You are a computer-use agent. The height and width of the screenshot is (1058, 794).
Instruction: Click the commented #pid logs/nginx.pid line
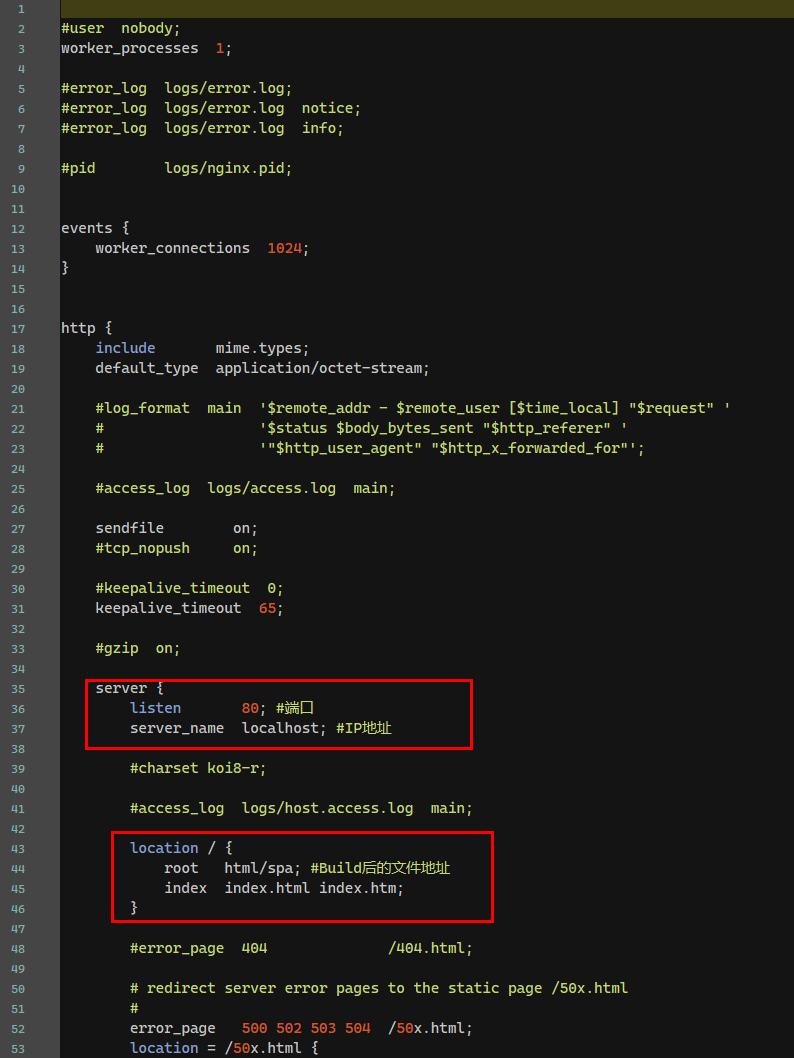coord(176,168)
